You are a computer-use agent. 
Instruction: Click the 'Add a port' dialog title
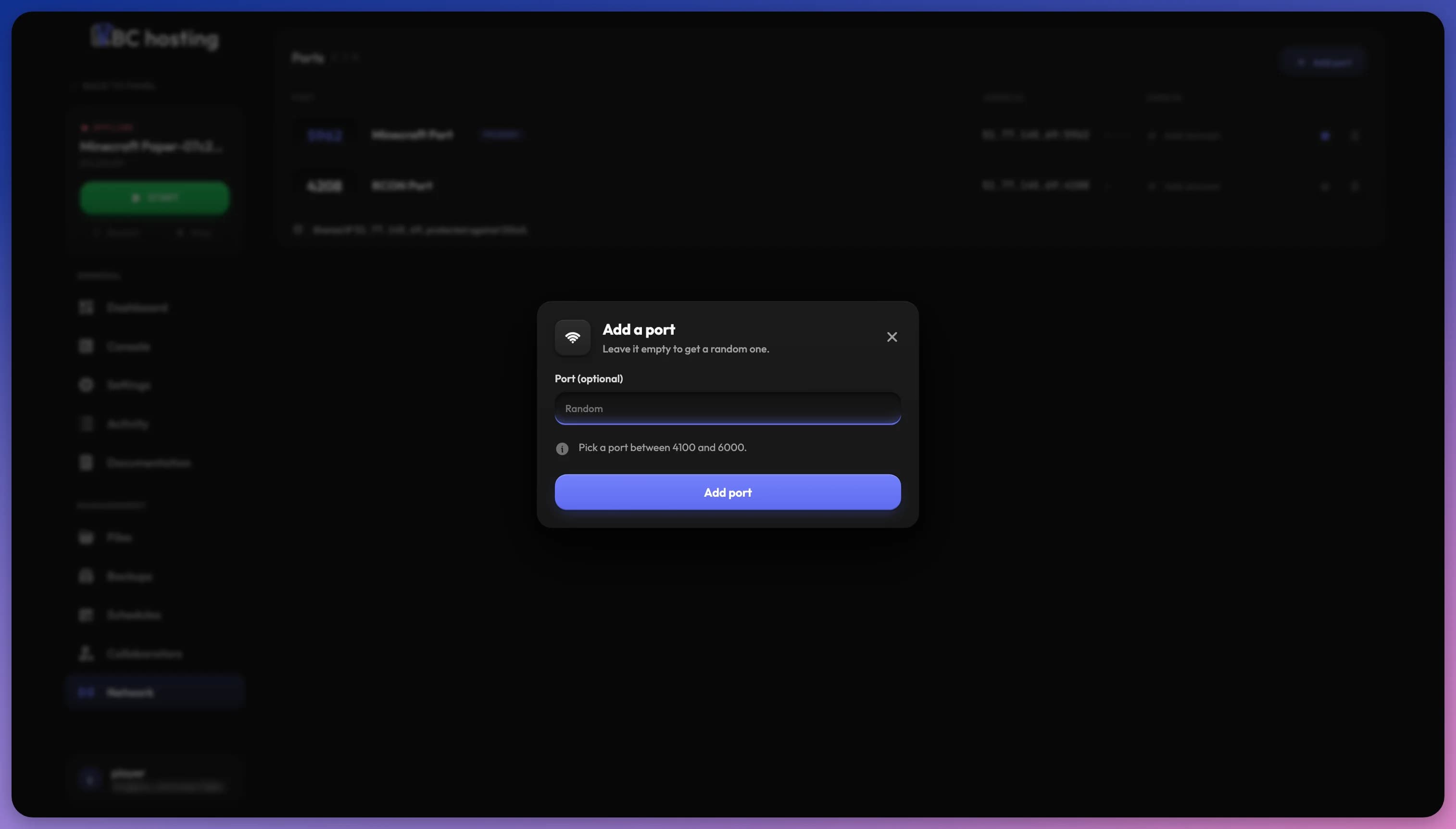(x=639, y=330)
